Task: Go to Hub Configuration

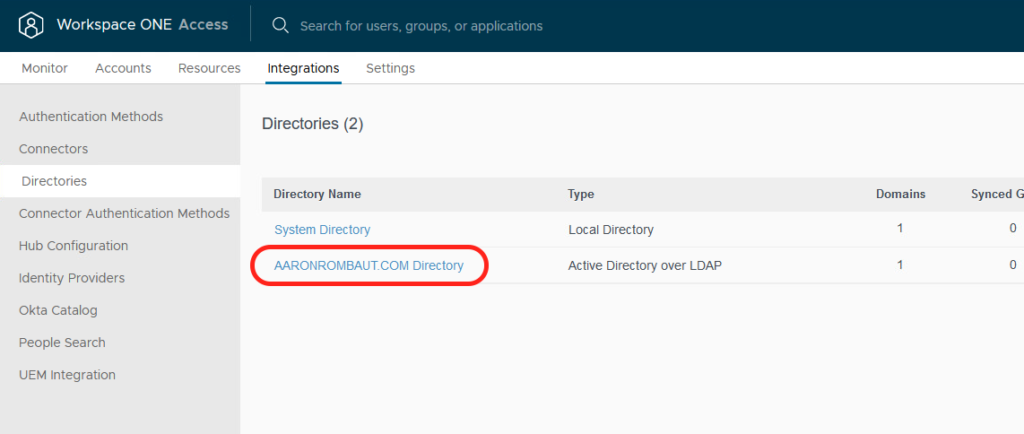Action: [x=73, y=246]
